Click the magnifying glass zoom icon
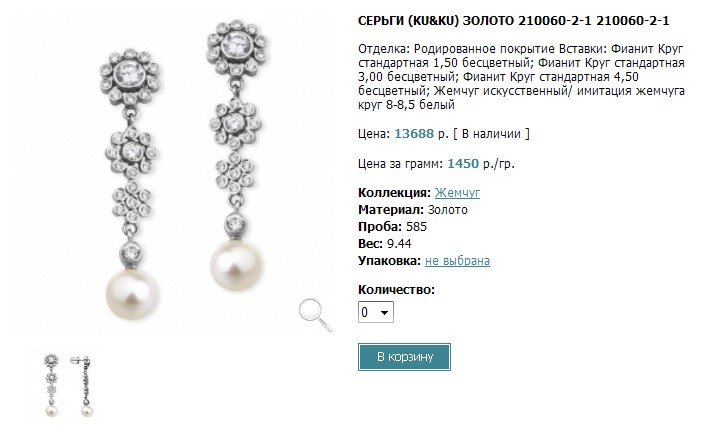 (316, 316)
